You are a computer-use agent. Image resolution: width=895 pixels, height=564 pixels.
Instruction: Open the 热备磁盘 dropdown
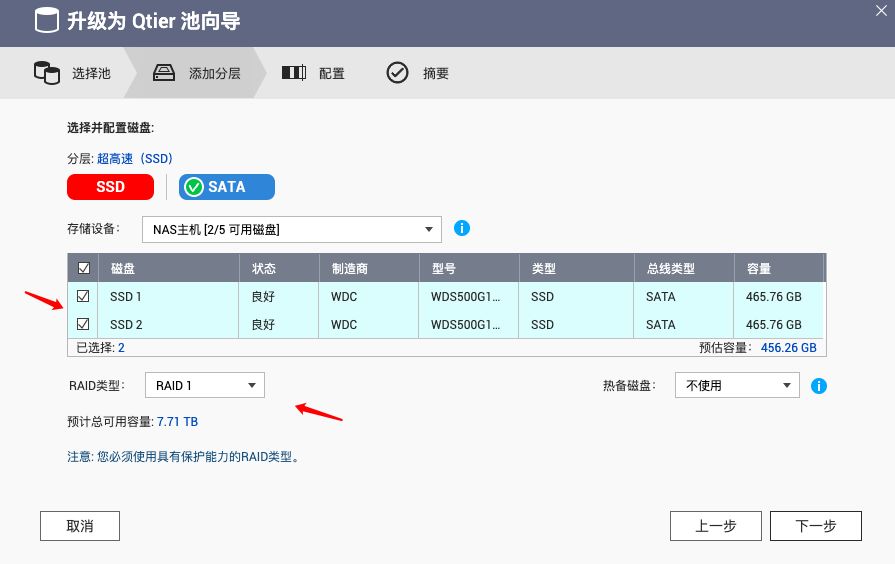coord(737,385)
